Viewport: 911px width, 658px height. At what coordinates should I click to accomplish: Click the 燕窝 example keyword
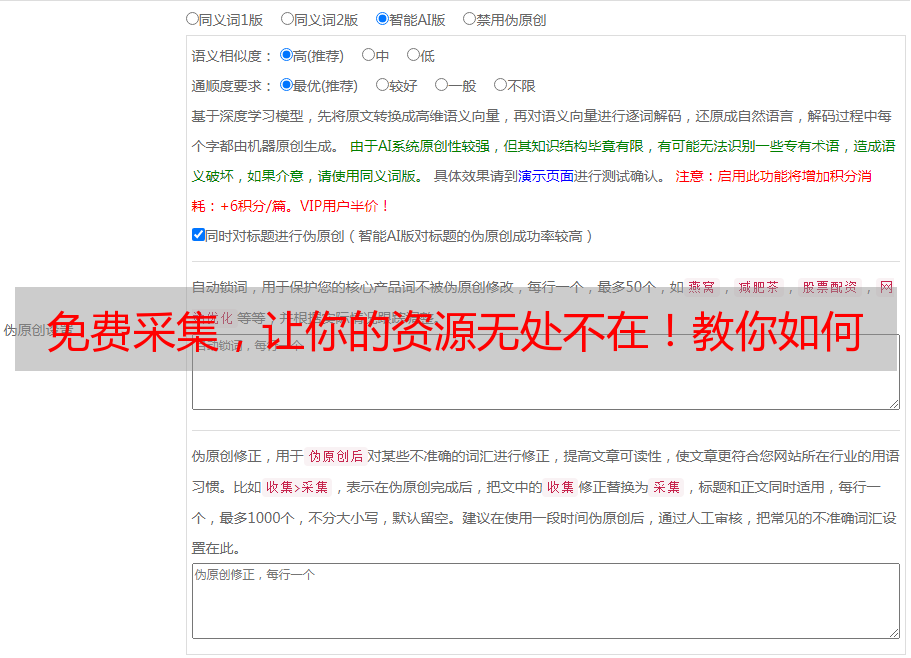[701, 287]
